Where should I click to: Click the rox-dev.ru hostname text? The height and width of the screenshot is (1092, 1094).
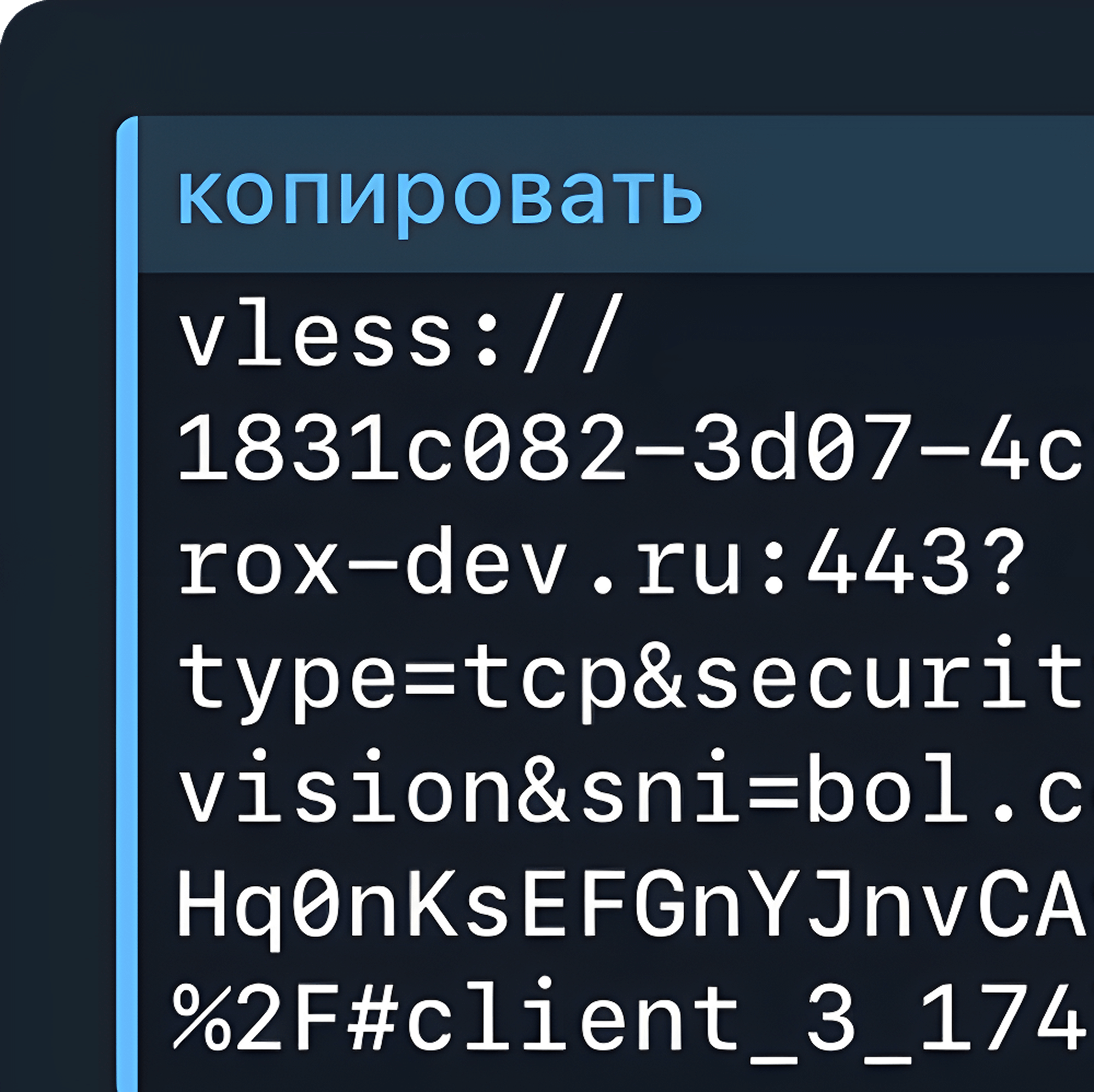click(459, 564)
